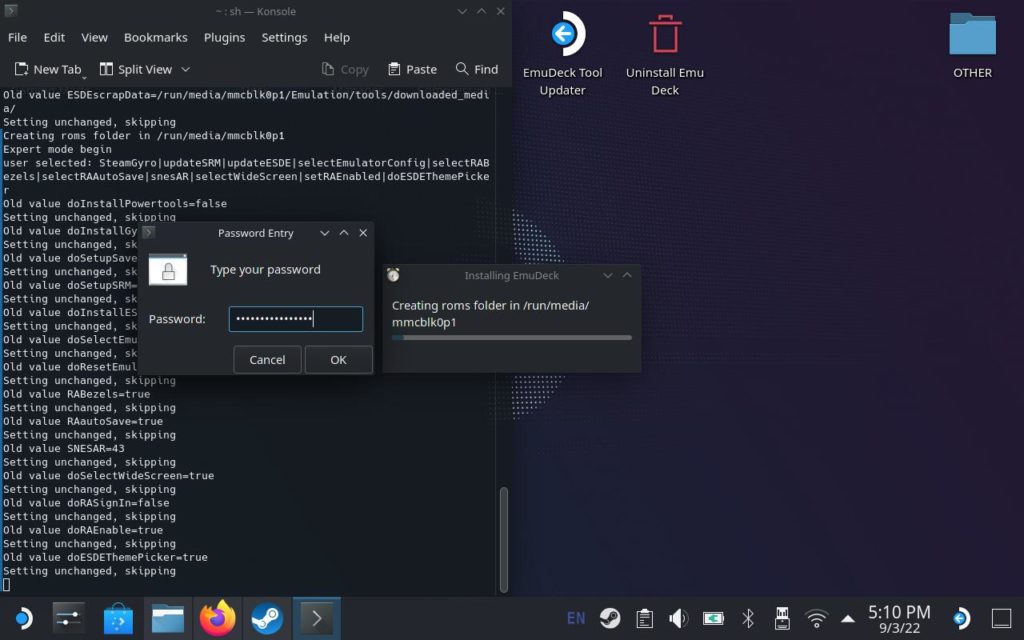Click the EN keyboard layout indicator

click(576, 618)
